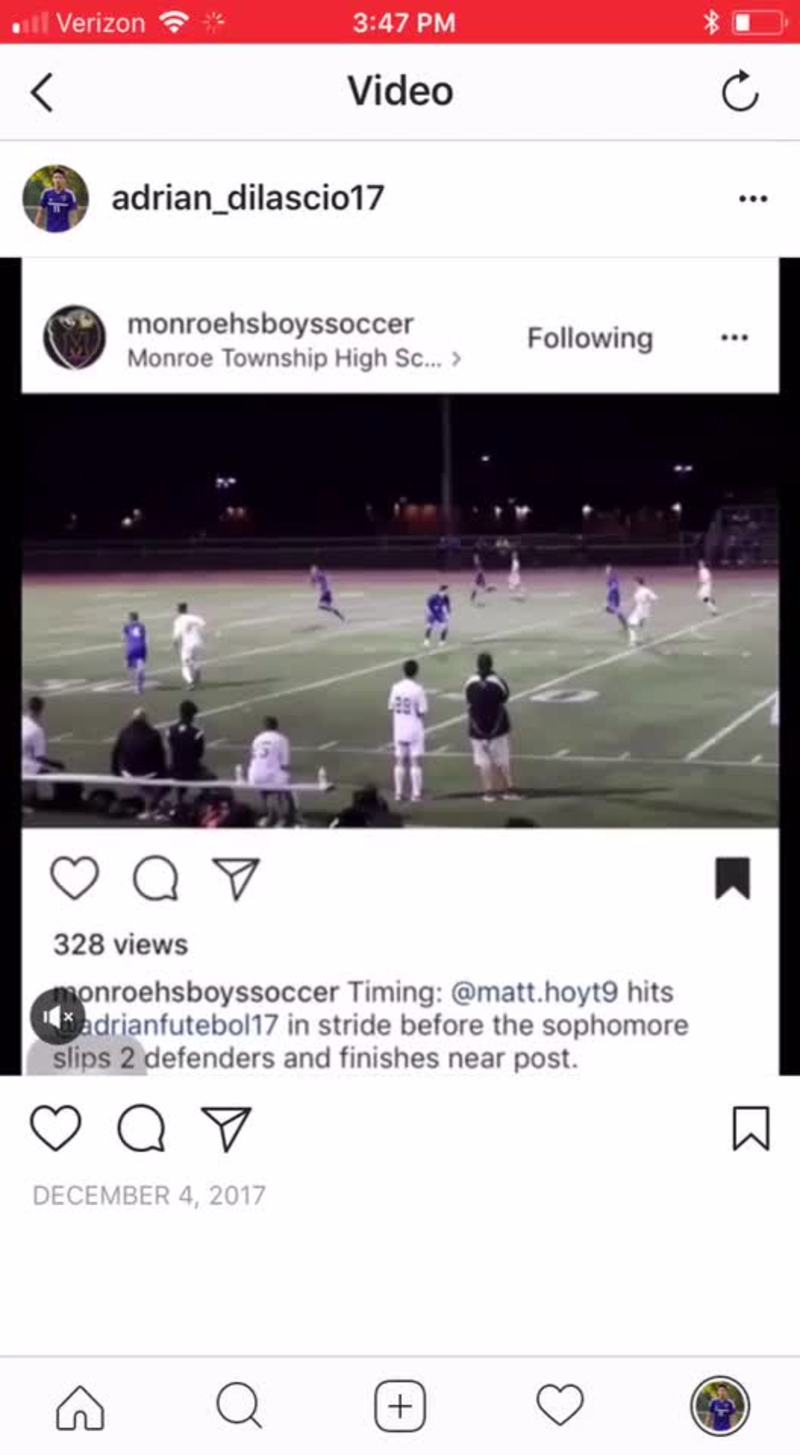The height and width of the screenshot is (1455, 800).
Task: Go back with the left chevron arrow
Action: point(41,92)
